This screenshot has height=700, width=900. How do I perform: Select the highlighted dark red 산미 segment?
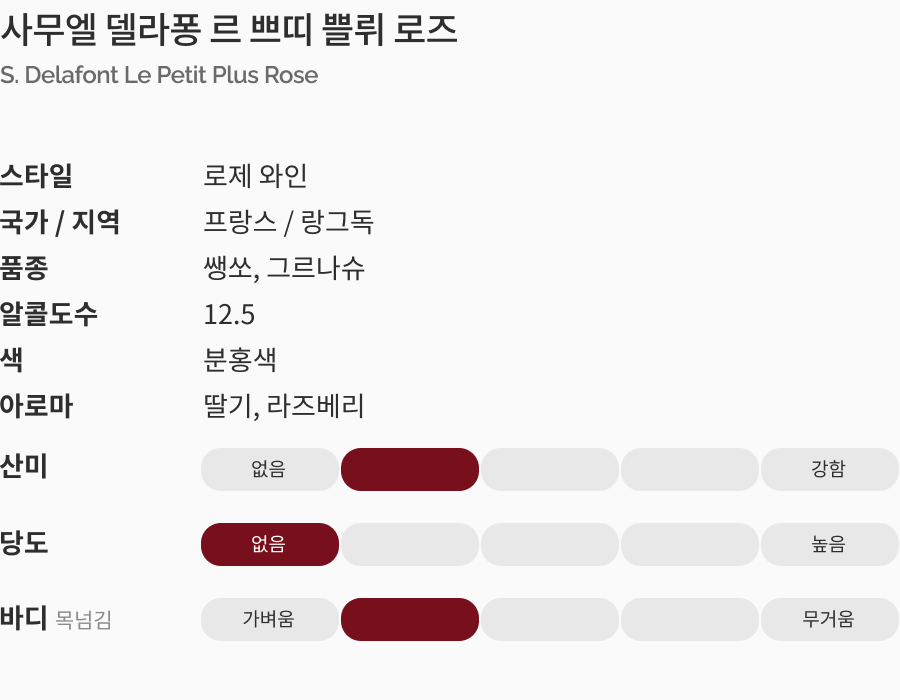tap(410, 470)
